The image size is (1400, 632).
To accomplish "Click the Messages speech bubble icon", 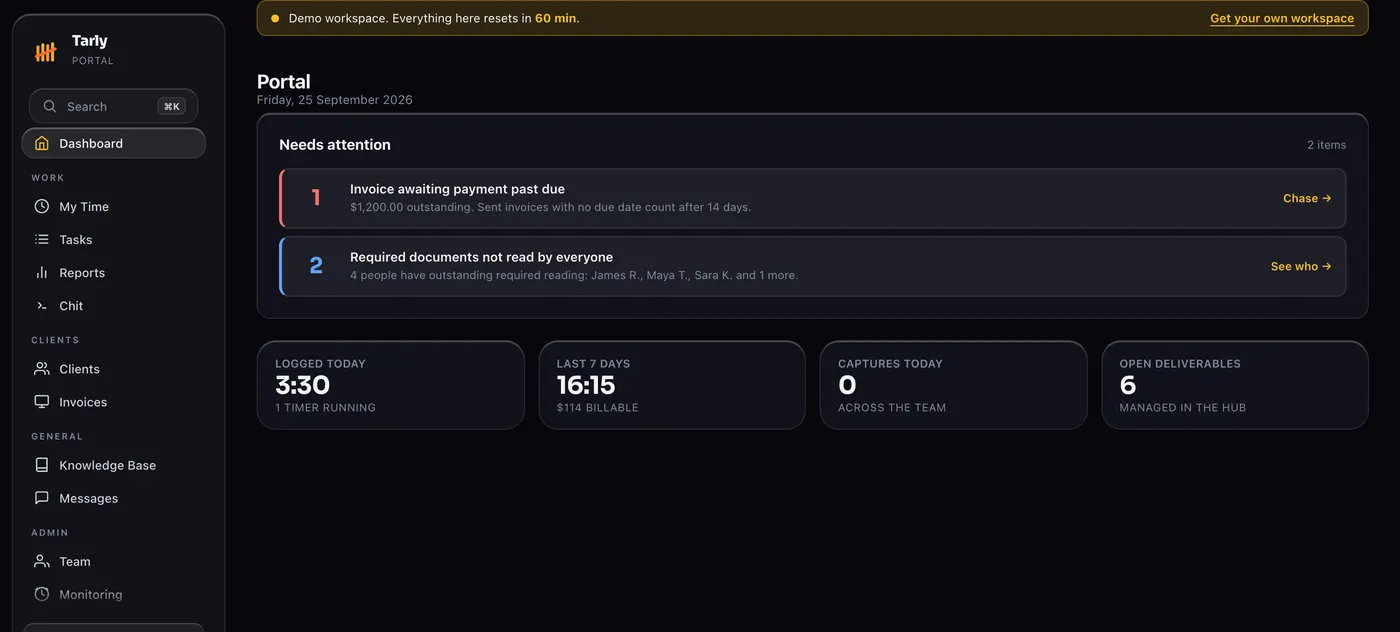I will [42, 497].
